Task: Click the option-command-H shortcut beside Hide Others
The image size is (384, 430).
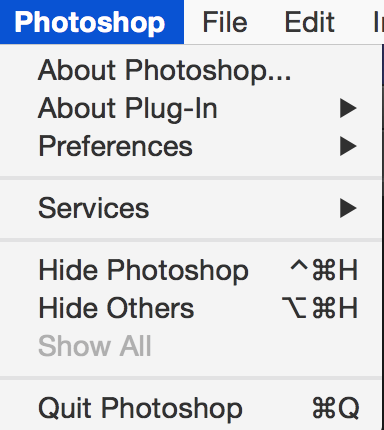Action: [320, 307]
